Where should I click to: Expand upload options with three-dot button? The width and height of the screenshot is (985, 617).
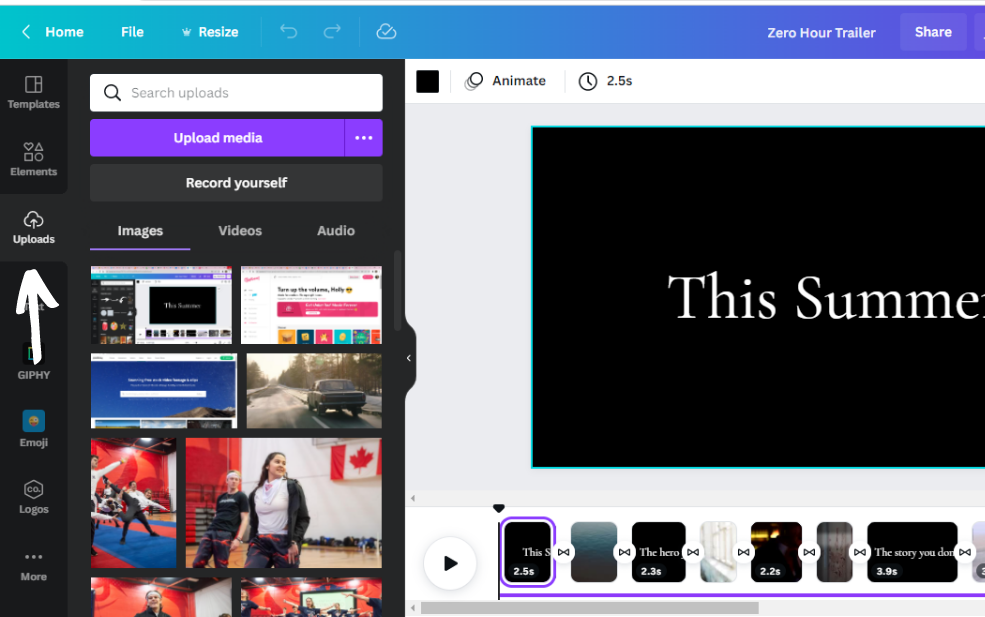(364, 138)
